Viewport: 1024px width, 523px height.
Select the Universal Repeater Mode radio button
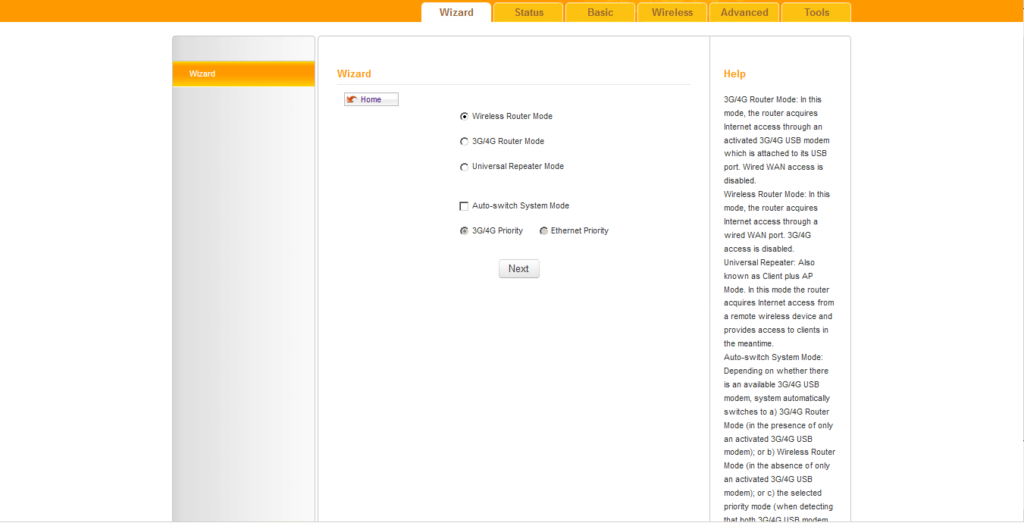464,167
